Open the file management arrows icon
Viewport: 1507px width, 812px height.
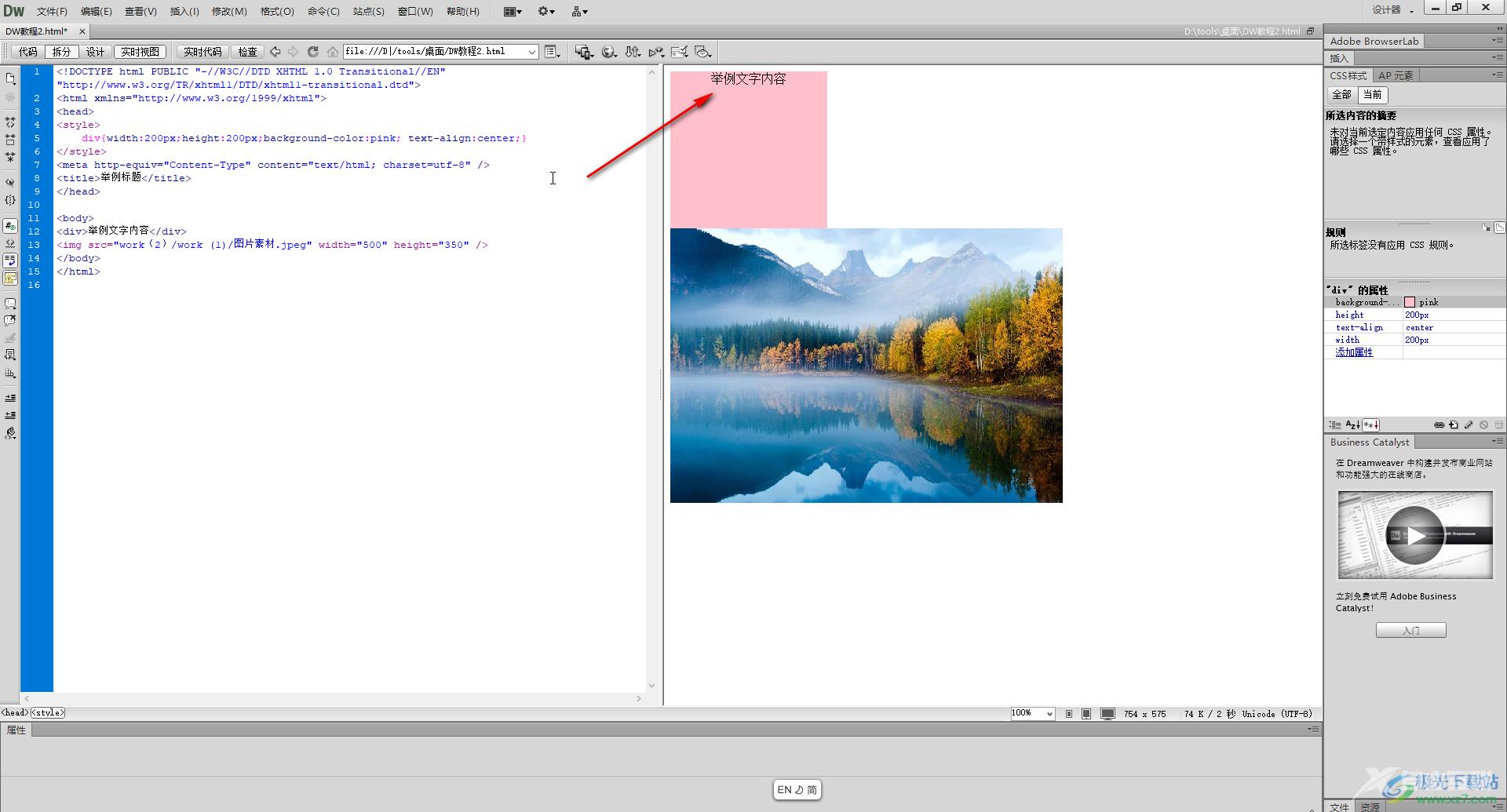tap(633, 52)
